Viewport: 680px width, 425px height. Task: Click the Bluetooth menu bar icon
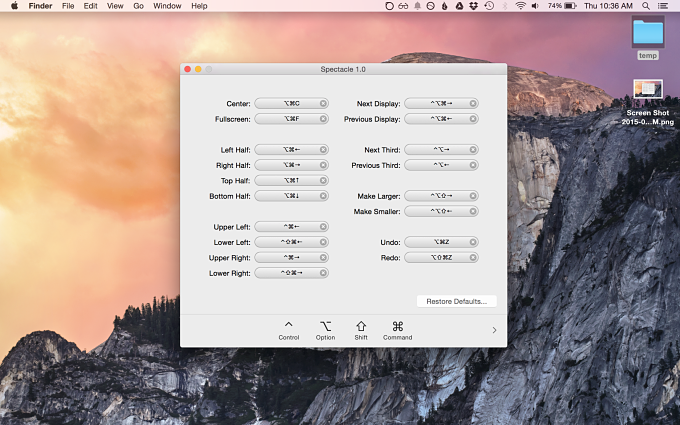click(x=504, y=6)
